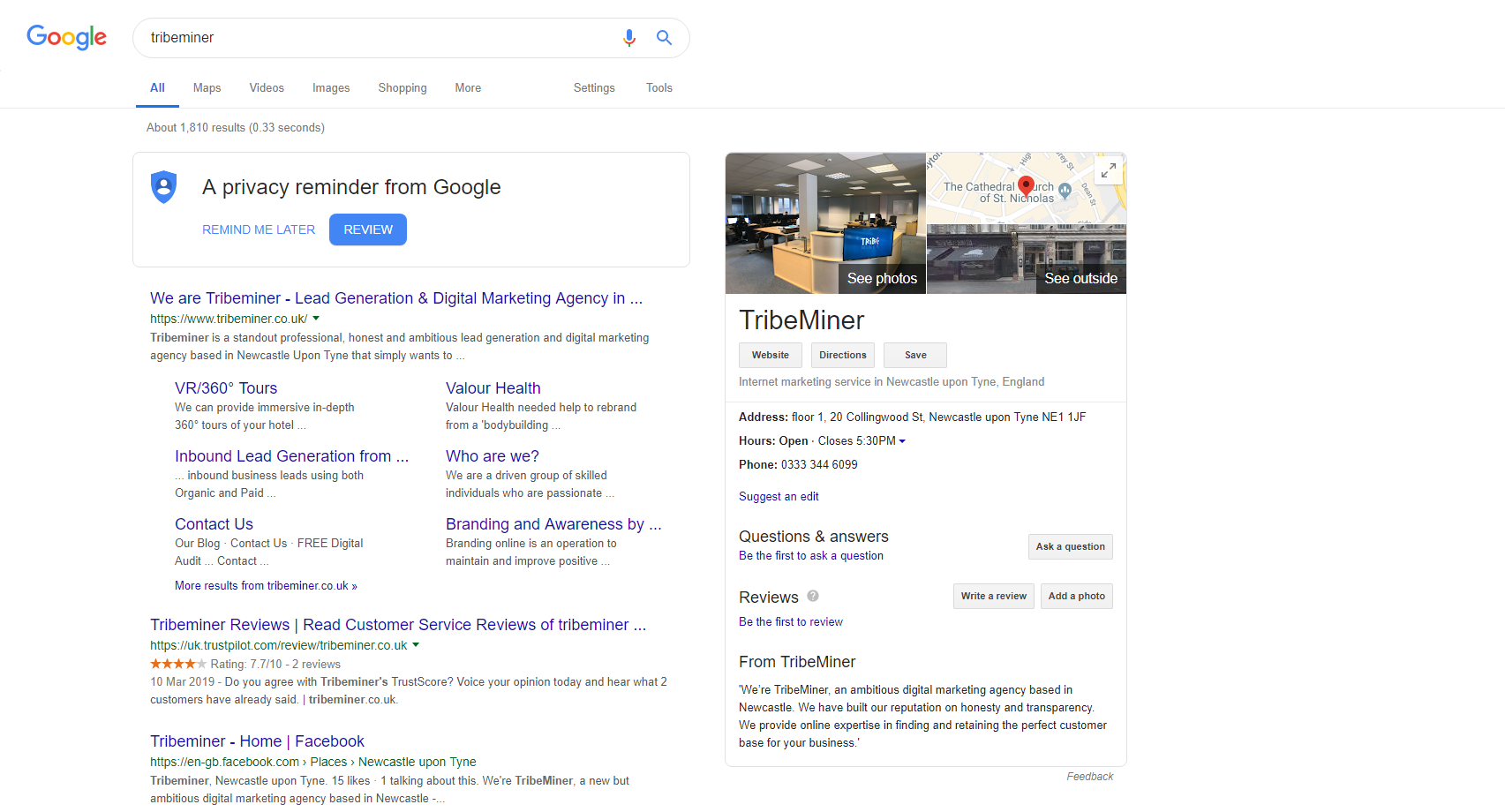Open dropdown arrow beside tribeminer.co.uk URL

[x=316, y=319]
